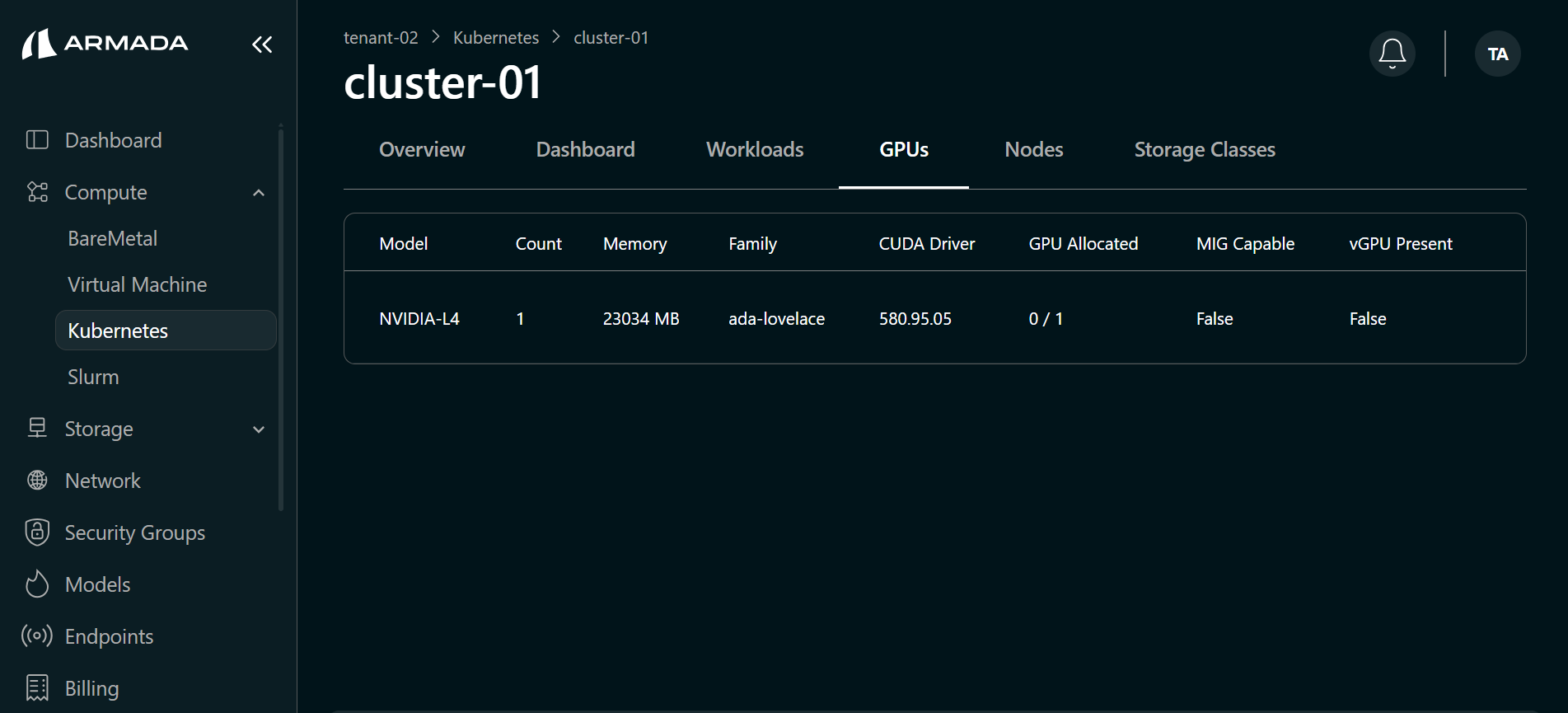
Task: Open notifications bell
Action: [1392, 54]
